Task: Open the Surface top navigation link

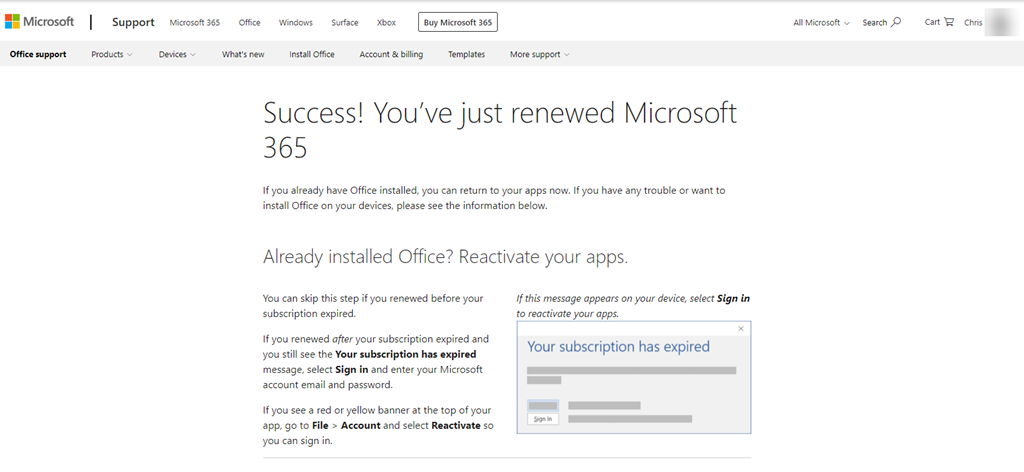Action: 345,22
